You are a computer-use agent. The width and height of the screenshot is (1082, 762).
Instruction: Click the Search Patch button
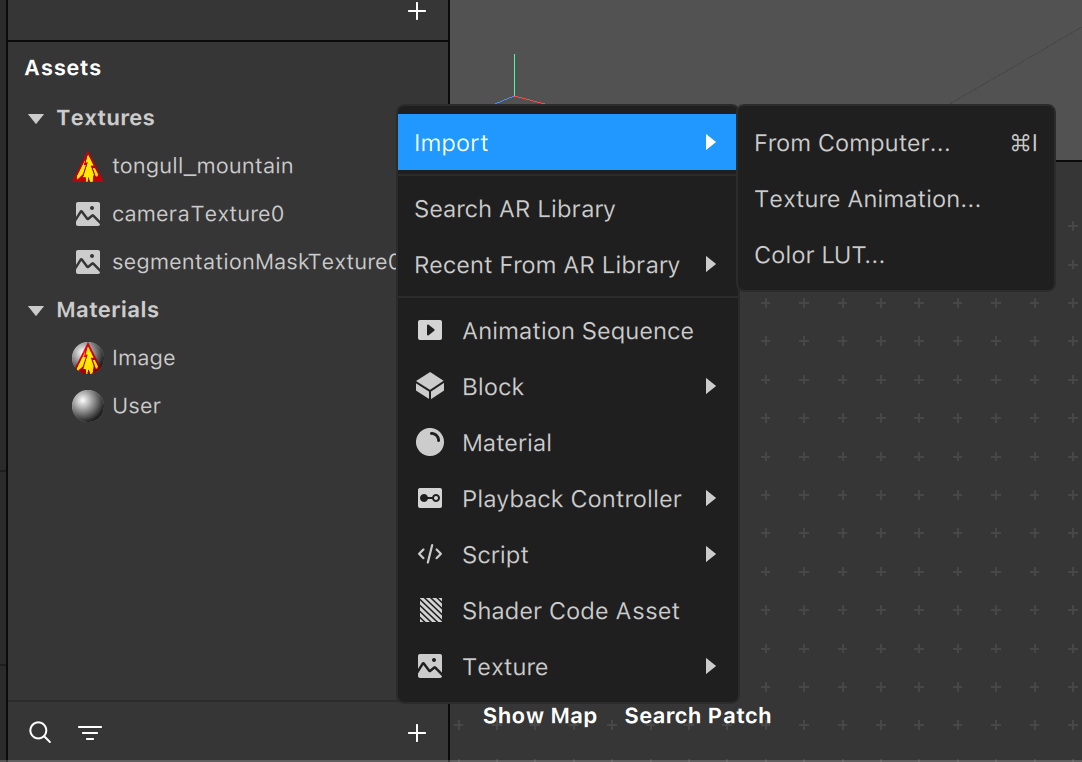click(698, 716)
